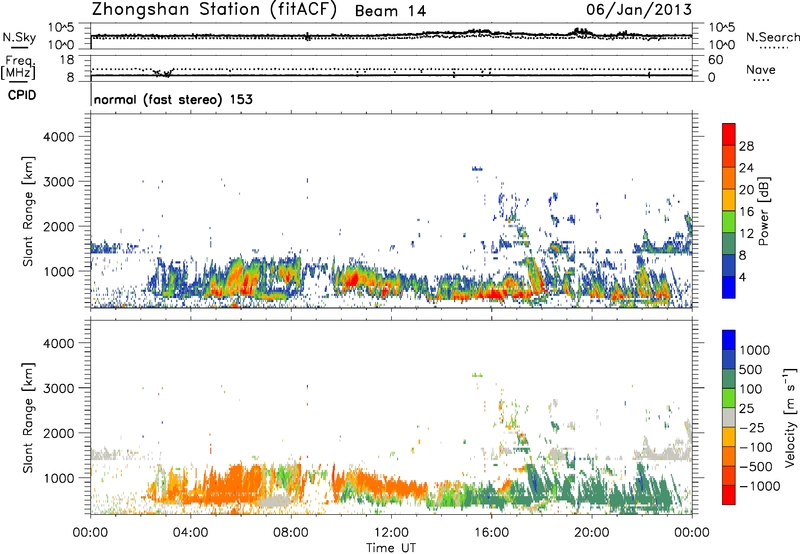Click the 'CPID' label
The width and height of the screenshot is (800, 554).
pyautogui.click(x=22, y=95)
